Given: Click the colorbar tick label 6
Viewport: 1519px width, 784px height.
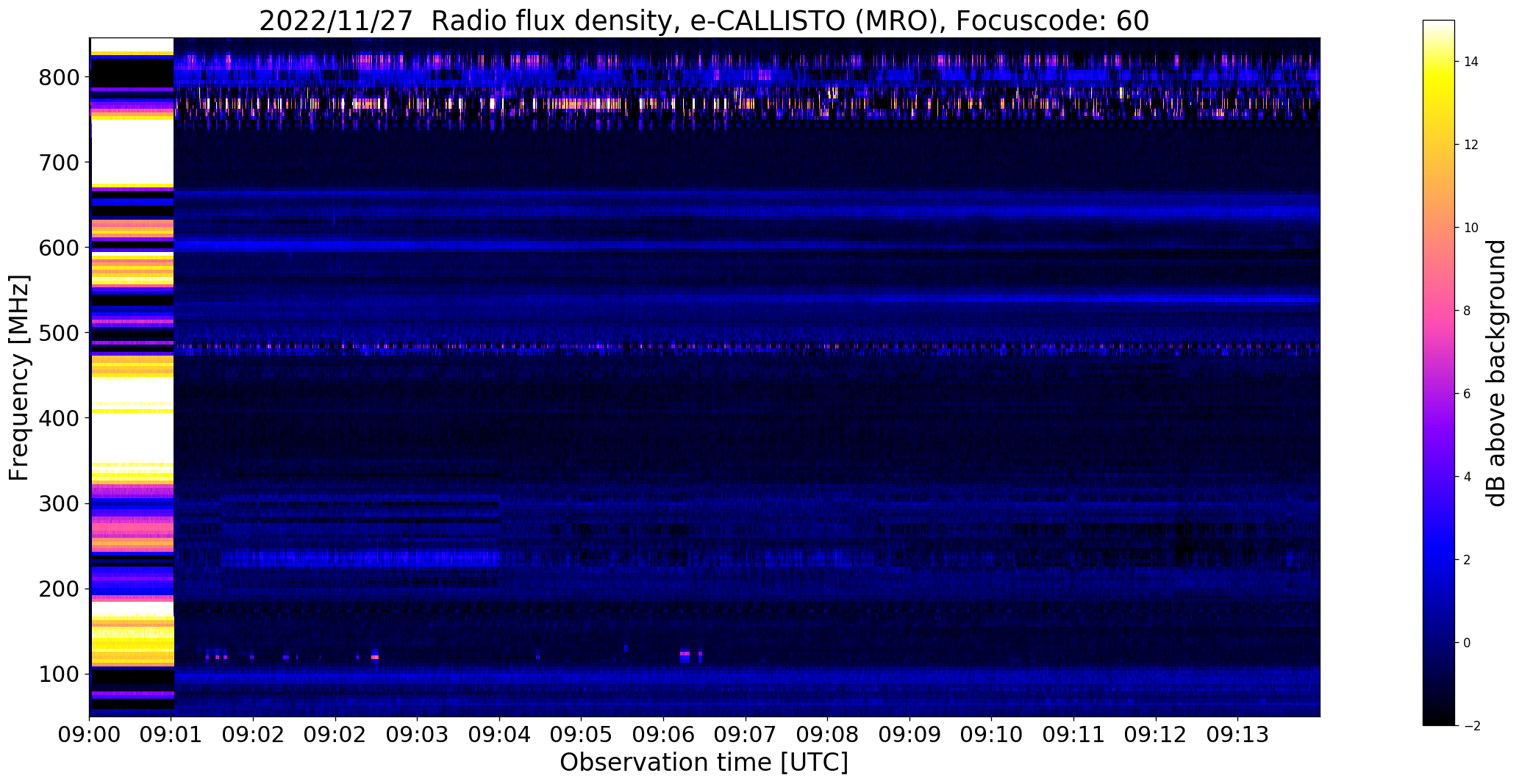Looking at the screenshot, I should click(1467, 394).
